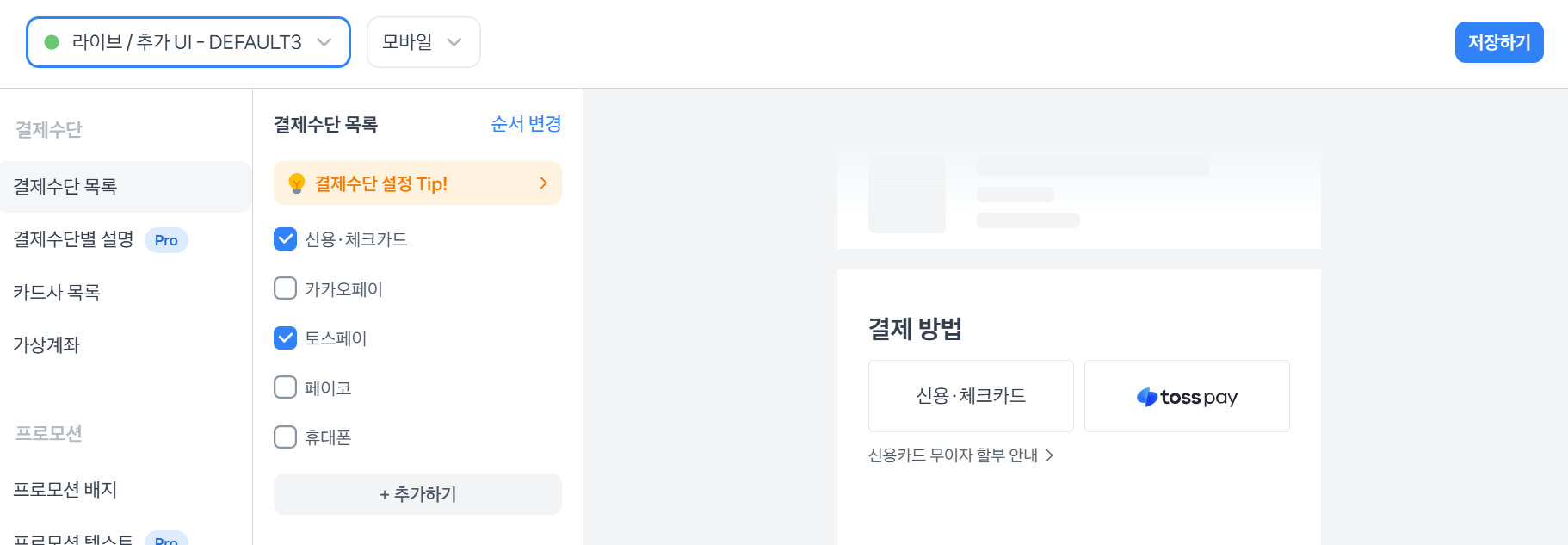The width and height of the screenshot is (1568, 545).
Task: Click the green live status dot
Action: click(52, 42)
